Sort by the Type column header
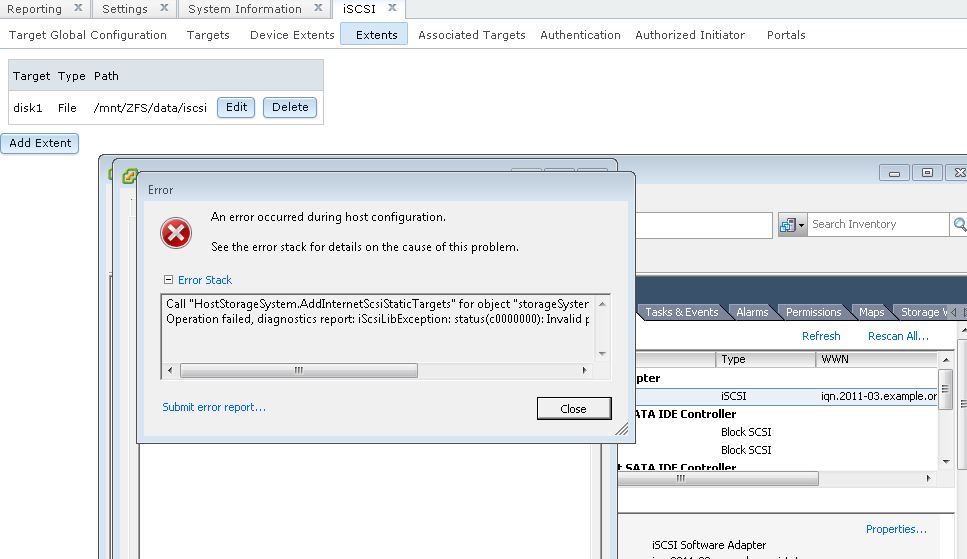Image resolution: width=967 pixels, height=559 pixels. (x=765, y=359)
